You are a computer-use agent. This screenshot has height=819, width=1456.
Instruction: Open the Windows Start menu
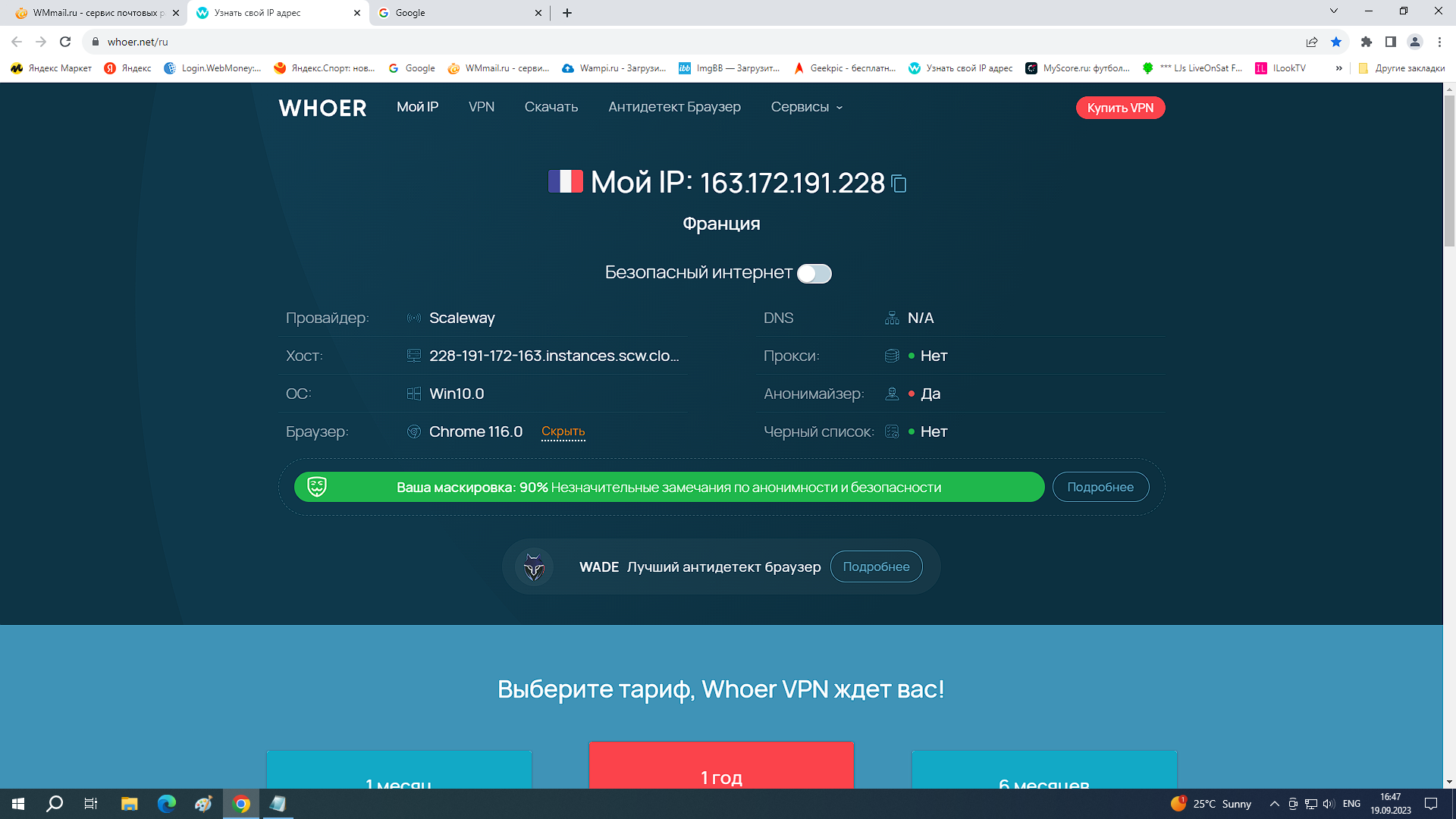(18, 804)
